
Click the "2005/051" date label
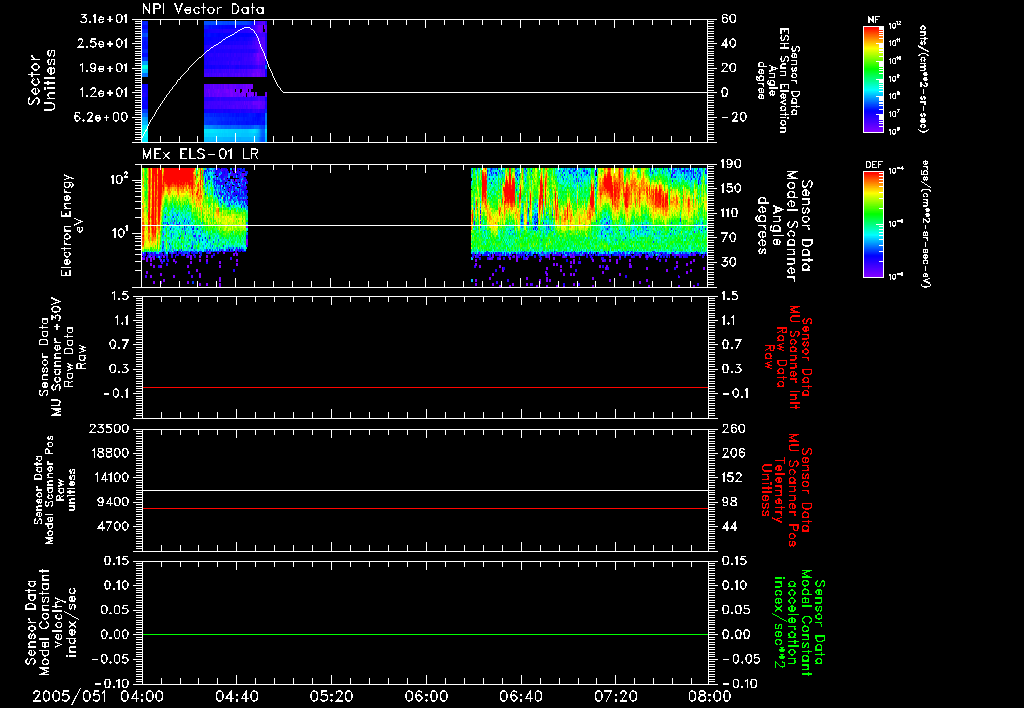point(69,696)
